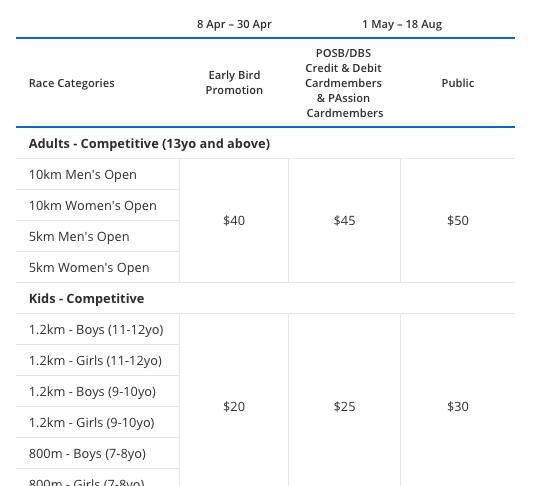Select the 8 Apr – 30 Apr date range
558x486 pixels.
tap(234, 24)
